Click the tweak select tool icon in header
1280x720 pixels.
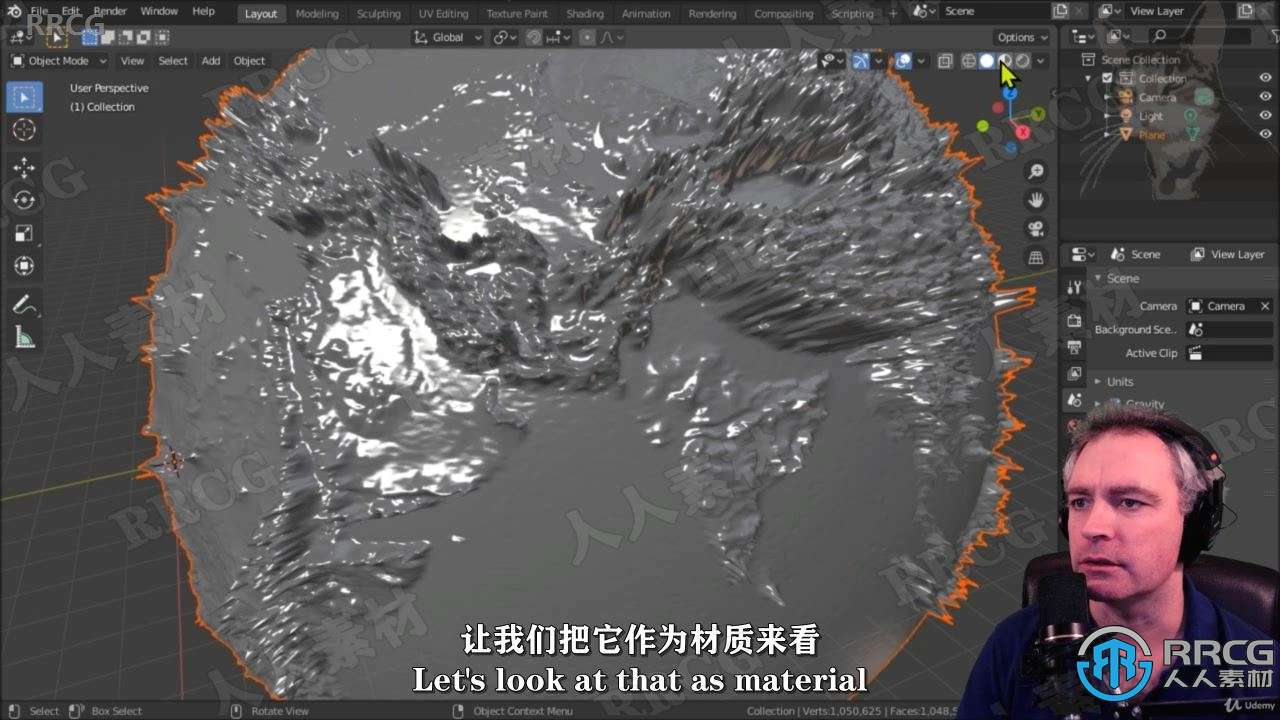click(56, 37)
